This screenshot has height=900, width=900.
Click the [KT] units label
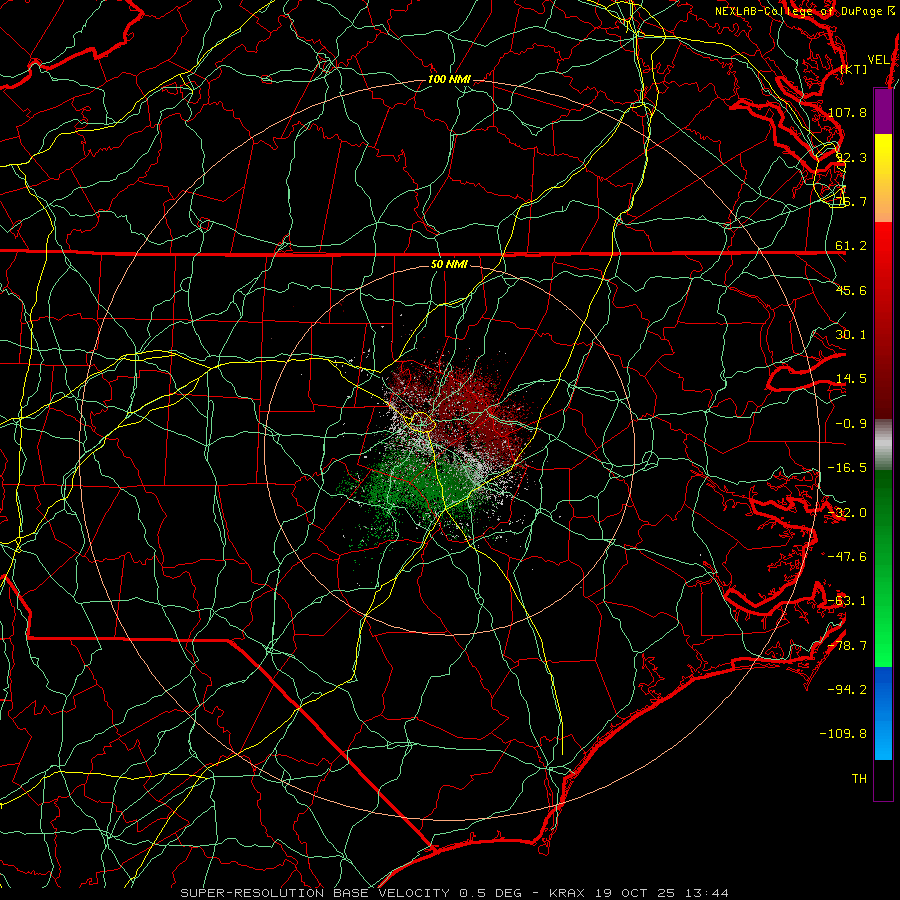coord(853,69)
